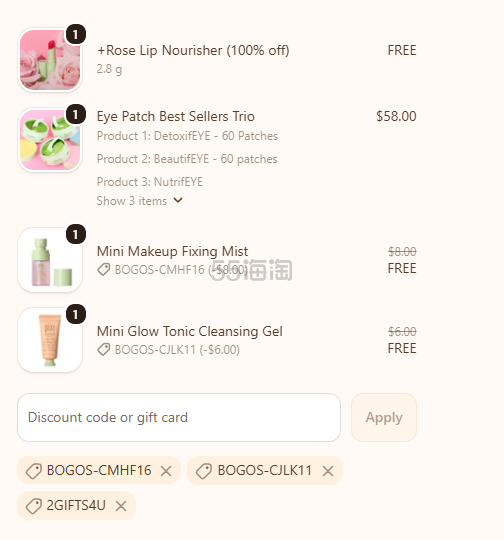504x540 pixels.
Task: Click quantity badge on Eye Patch Trio
Action: pos(75,114)
